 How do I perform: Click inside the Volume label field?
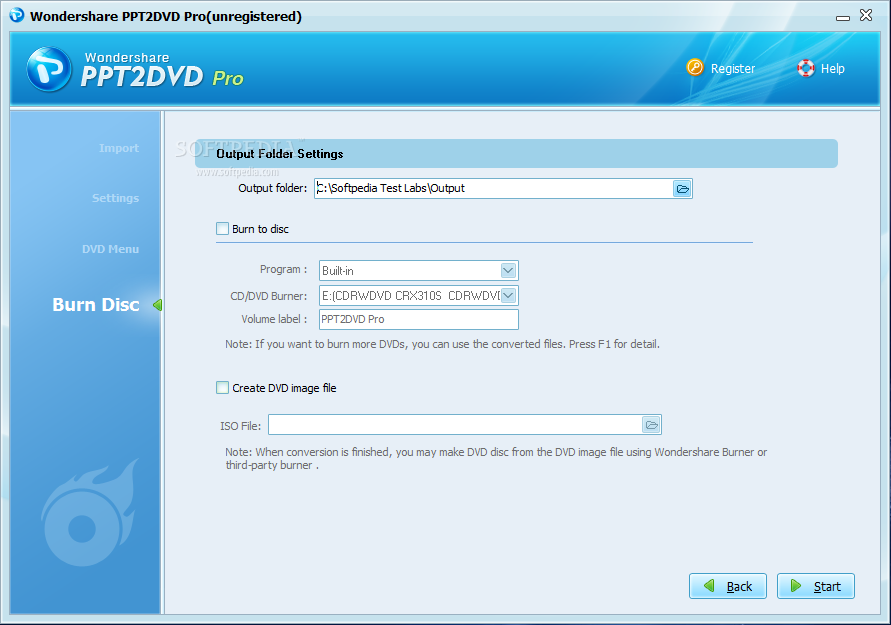pos(419,319)
